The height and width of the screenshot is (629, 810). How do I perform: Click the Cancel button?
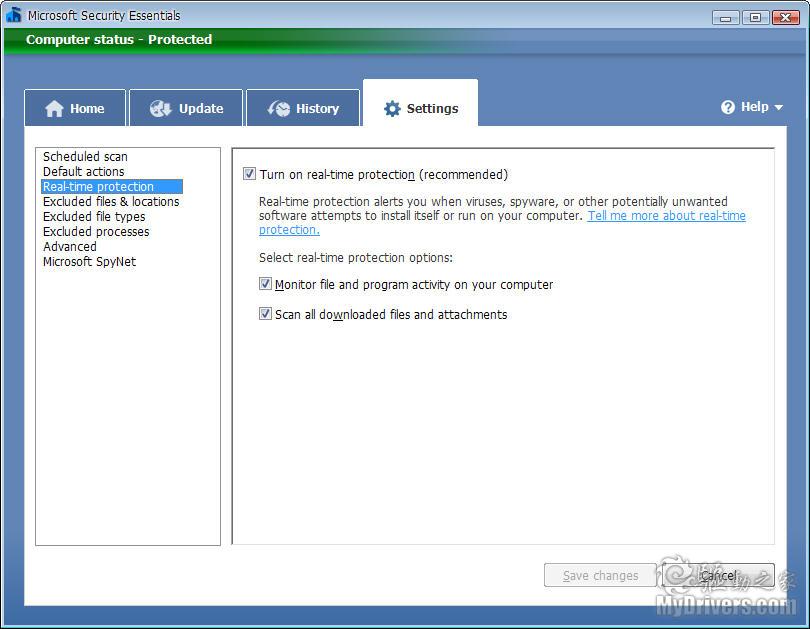click(x=719, y=575)
